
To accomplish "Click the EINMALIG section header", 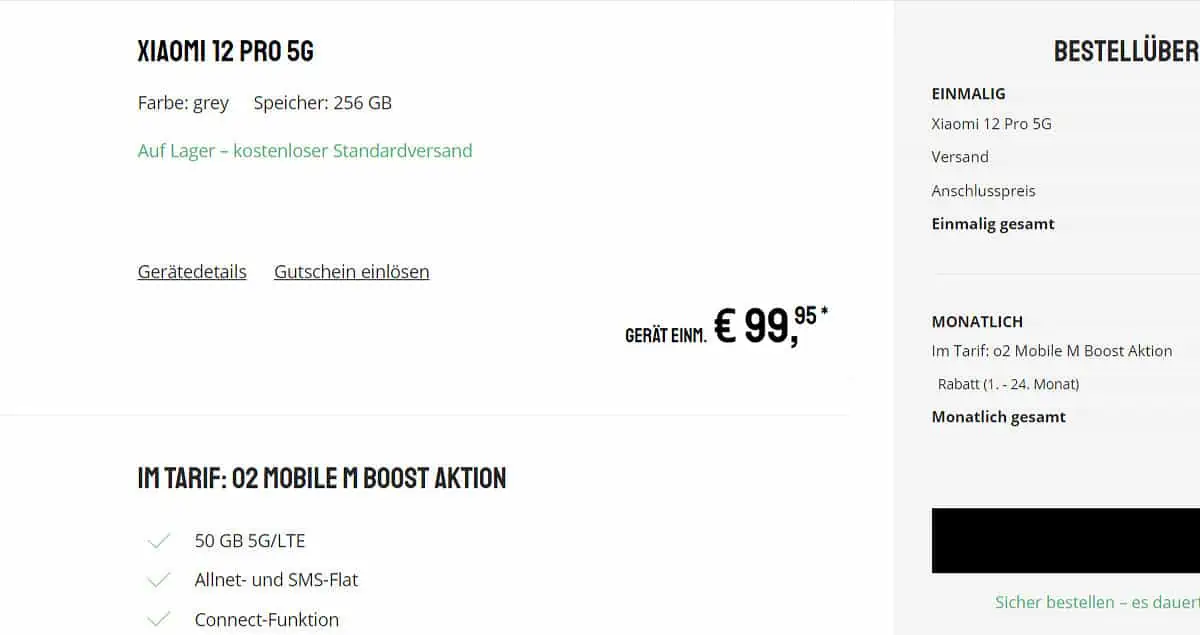I will click(967, 93).
